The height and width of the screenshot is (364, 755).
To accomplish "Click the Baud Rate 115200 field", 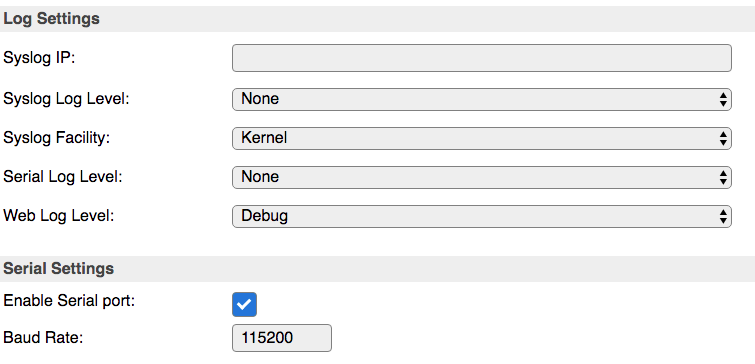I will (x=282, y=338).
